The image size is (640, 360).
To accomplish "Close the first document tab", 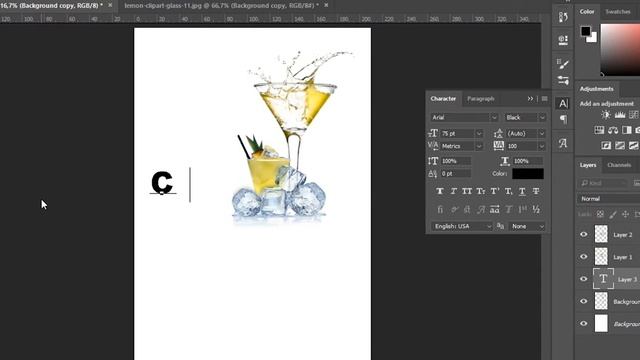I will (110, 5).
